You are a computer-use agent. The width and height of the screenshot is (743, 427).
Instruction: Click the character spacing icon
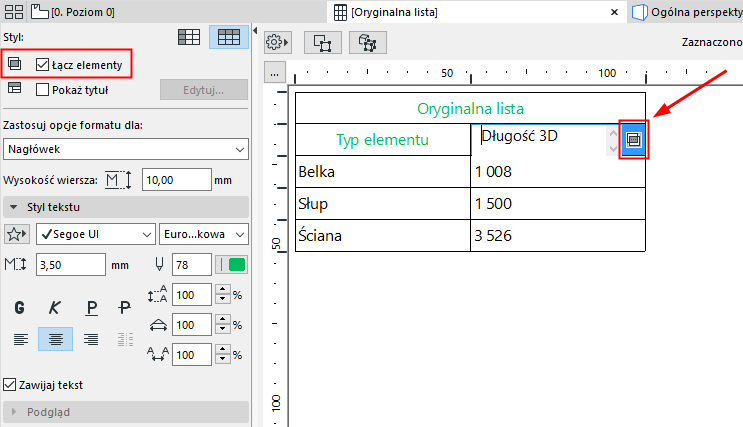point(158,354)
